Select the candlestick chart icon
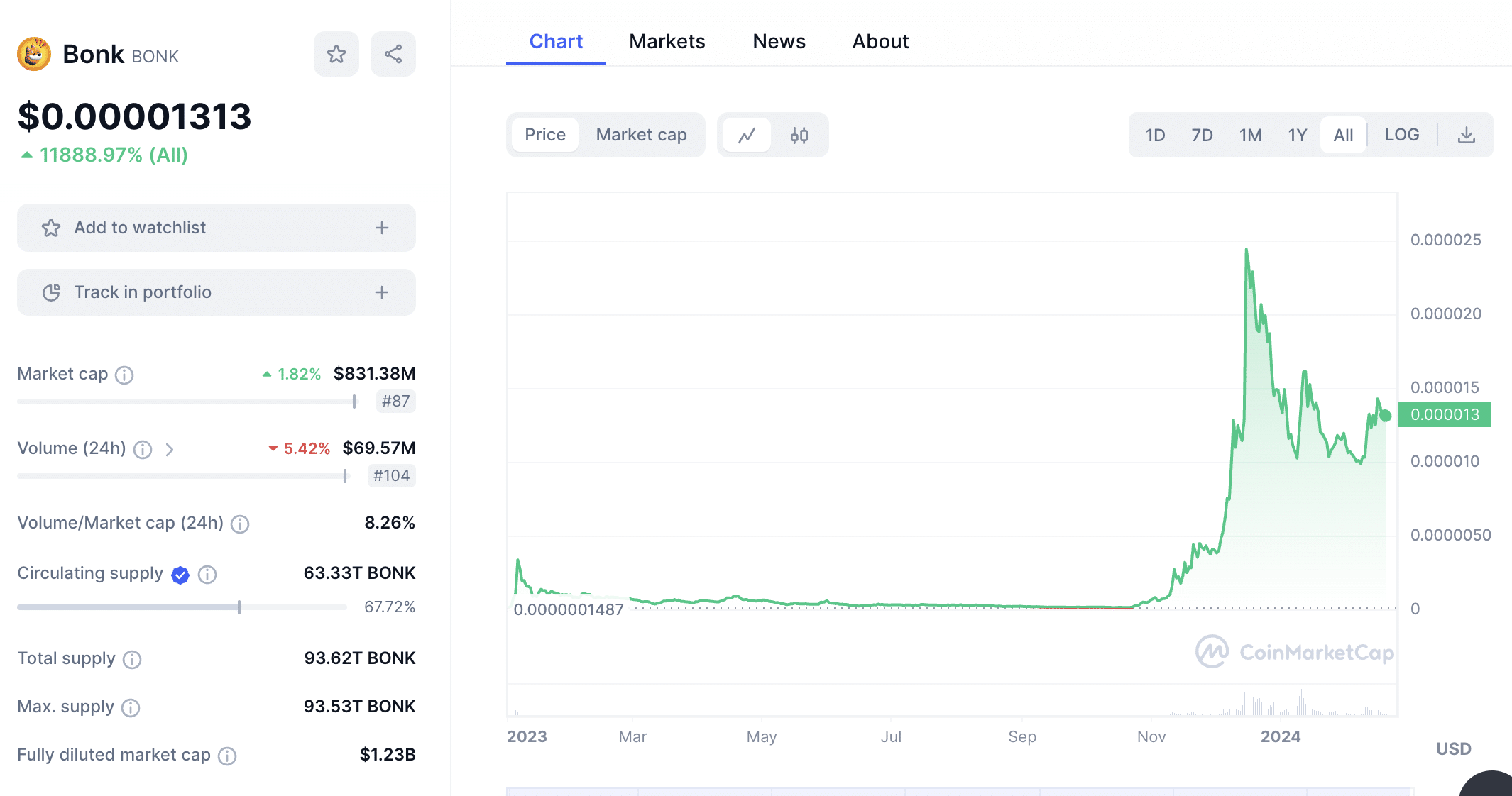This screenshot has width=1512, height=796. [799, 134]
